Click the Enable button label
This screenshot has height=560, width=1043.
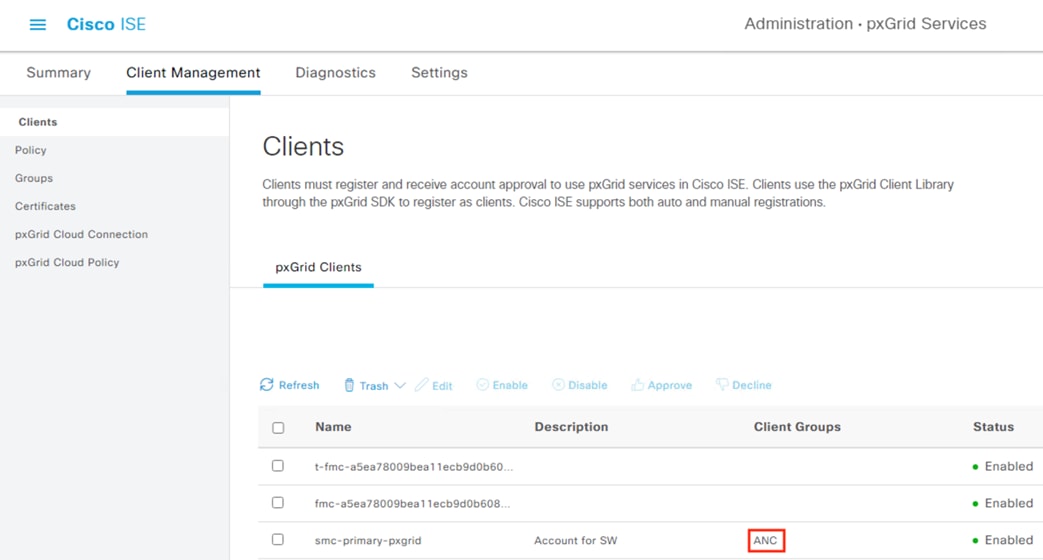tap(510, 385)
